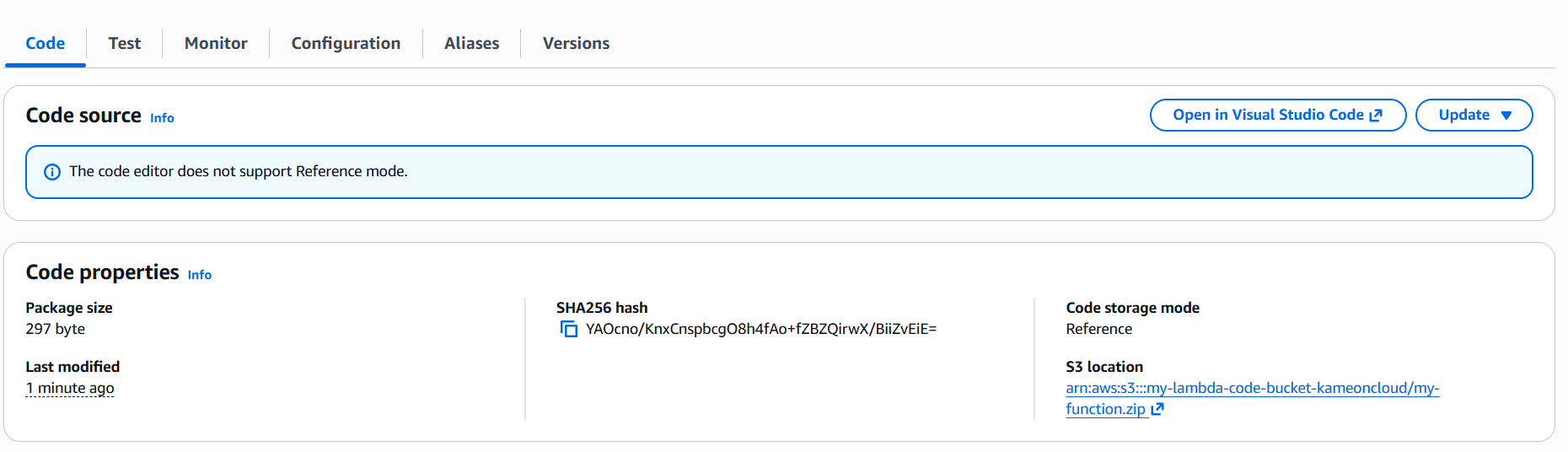Switch to the Test tab
Image resolution: width=1568 pixels, height=452 pixels.
tap(125, 43)
